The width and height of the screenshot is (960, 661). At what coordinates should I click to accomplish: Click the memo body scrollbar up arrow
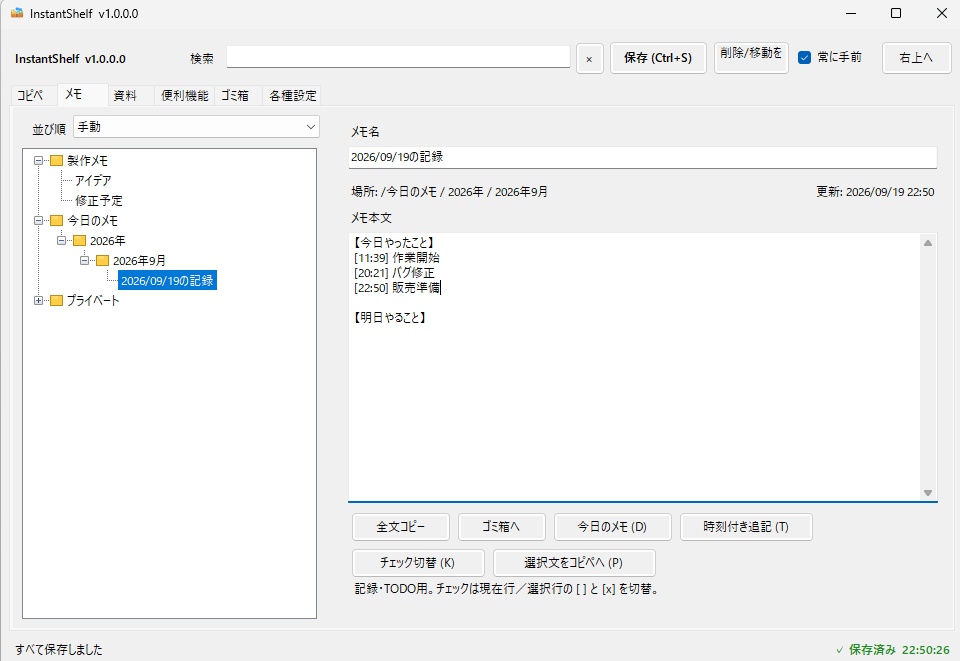click(x=928, y=243)
